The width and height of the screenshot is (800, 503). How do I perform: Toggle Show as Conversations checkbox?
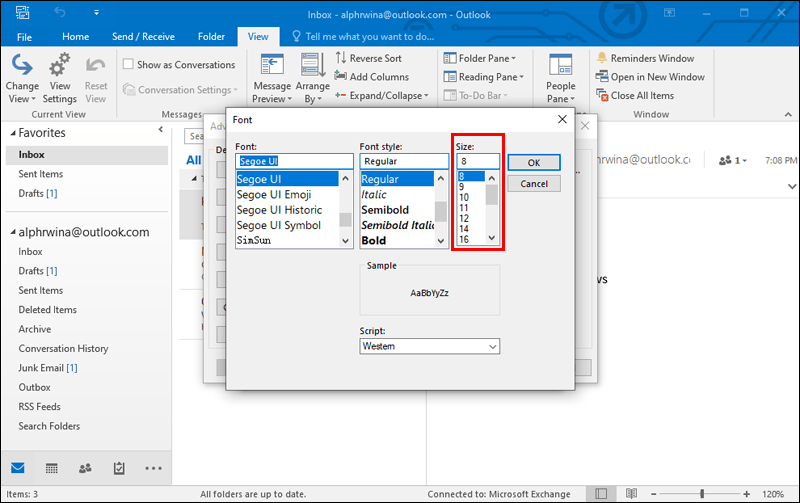click(129, 64)
